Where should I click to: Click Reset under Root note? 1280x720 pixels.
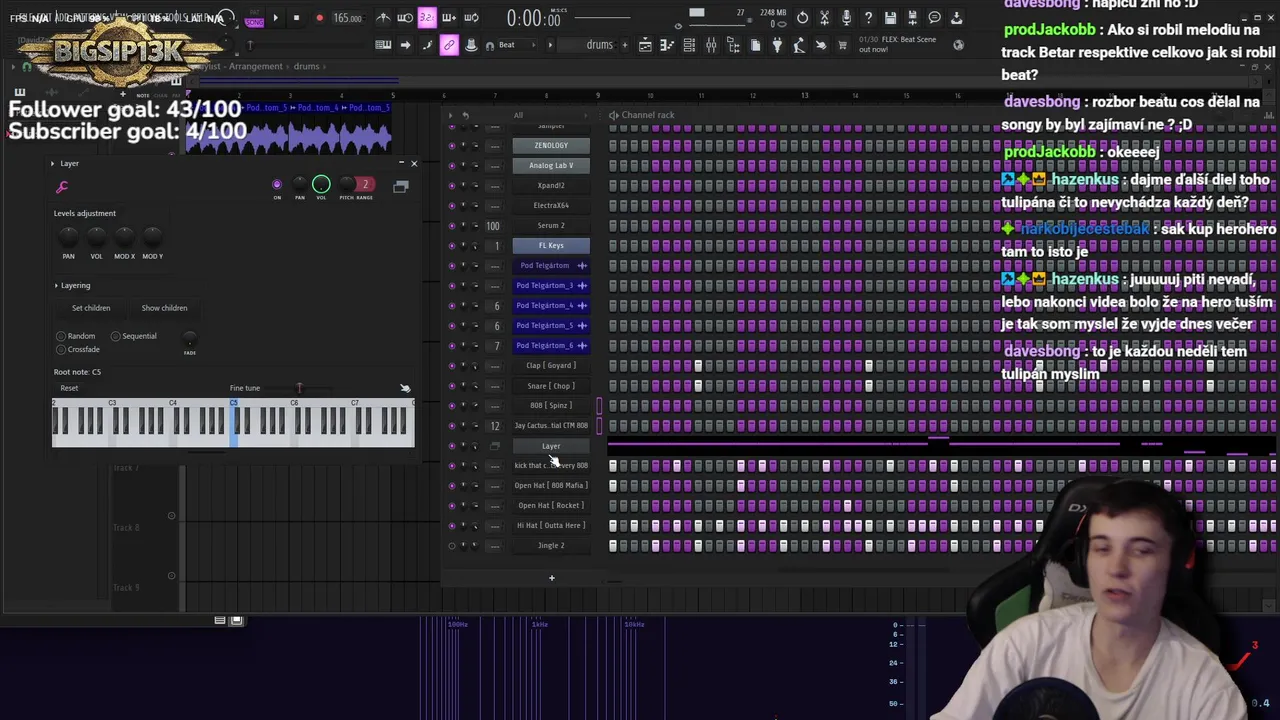pyautogui.click(x=69, y=388)
